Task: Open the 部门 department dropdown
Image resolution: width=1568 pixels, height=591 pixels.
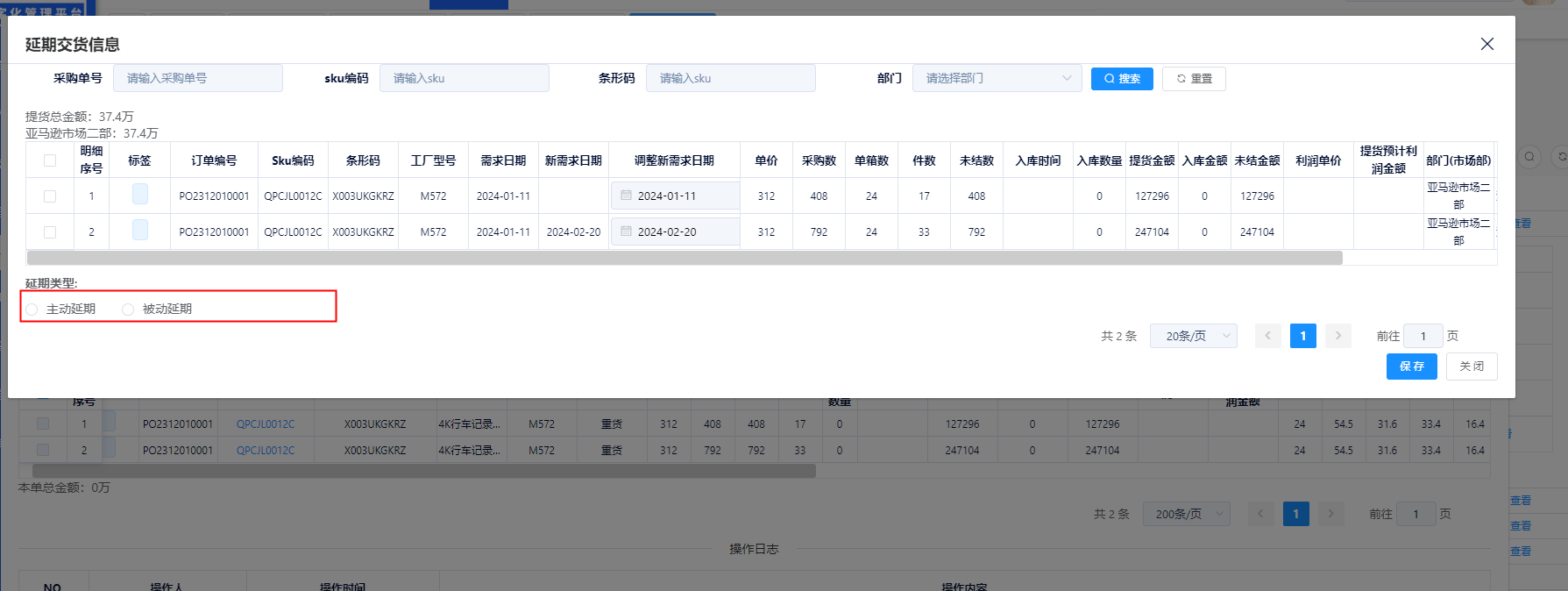Action: pos(997,78)
